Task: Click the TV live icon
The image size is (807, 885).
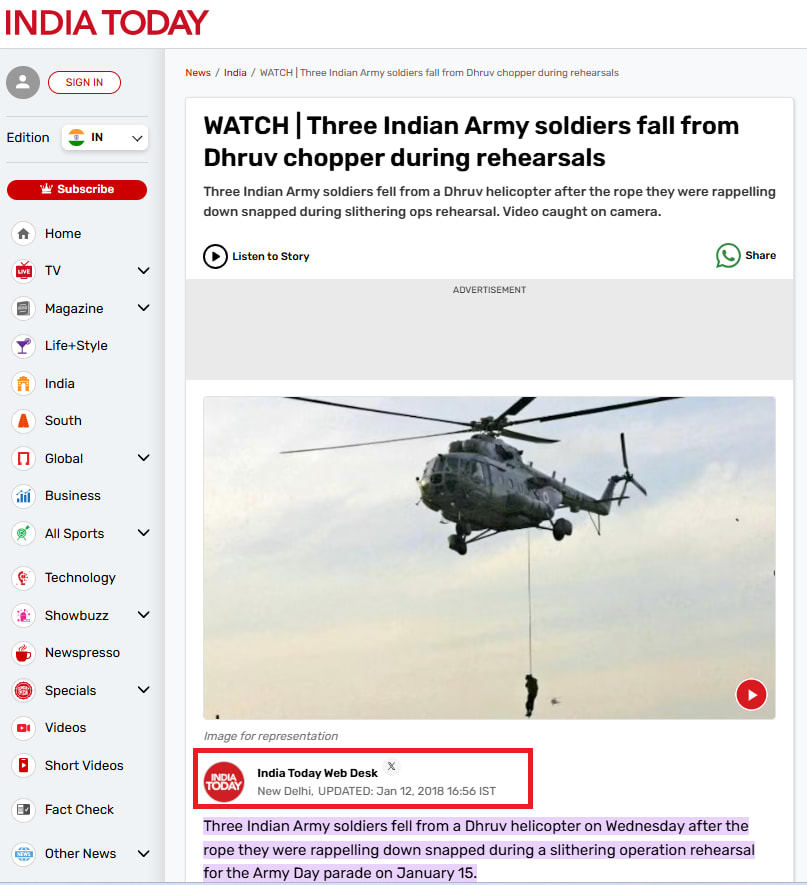Action: (x=23, y=271)
